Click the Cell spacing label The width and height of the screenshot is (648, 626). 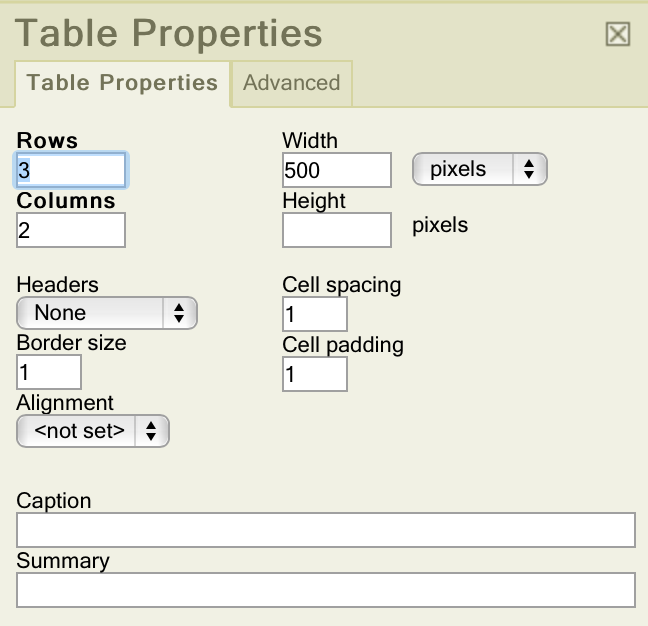(x=342, y=286)
